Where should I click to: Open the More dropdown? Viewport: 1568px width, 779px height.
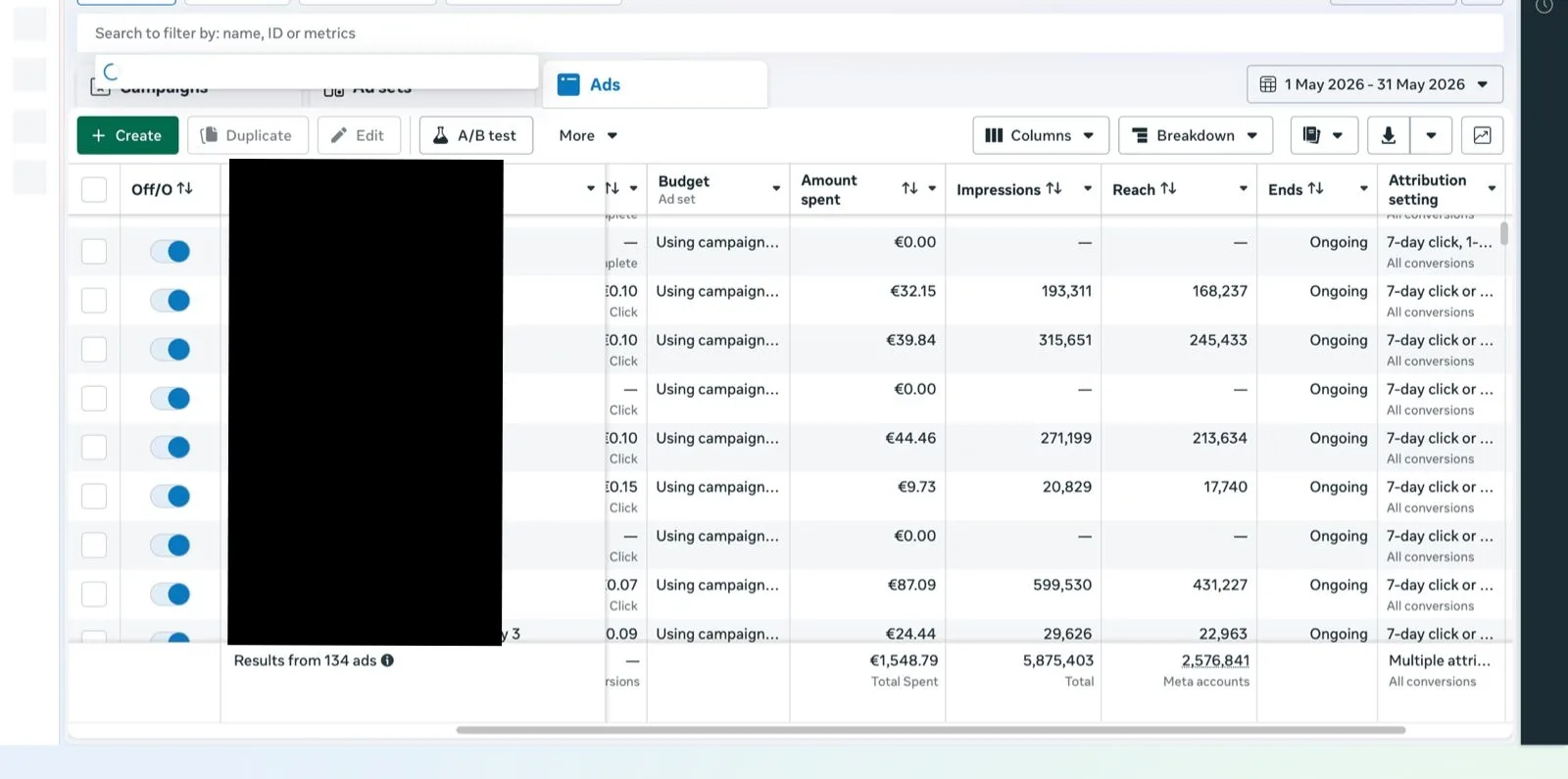coord(588,135)
